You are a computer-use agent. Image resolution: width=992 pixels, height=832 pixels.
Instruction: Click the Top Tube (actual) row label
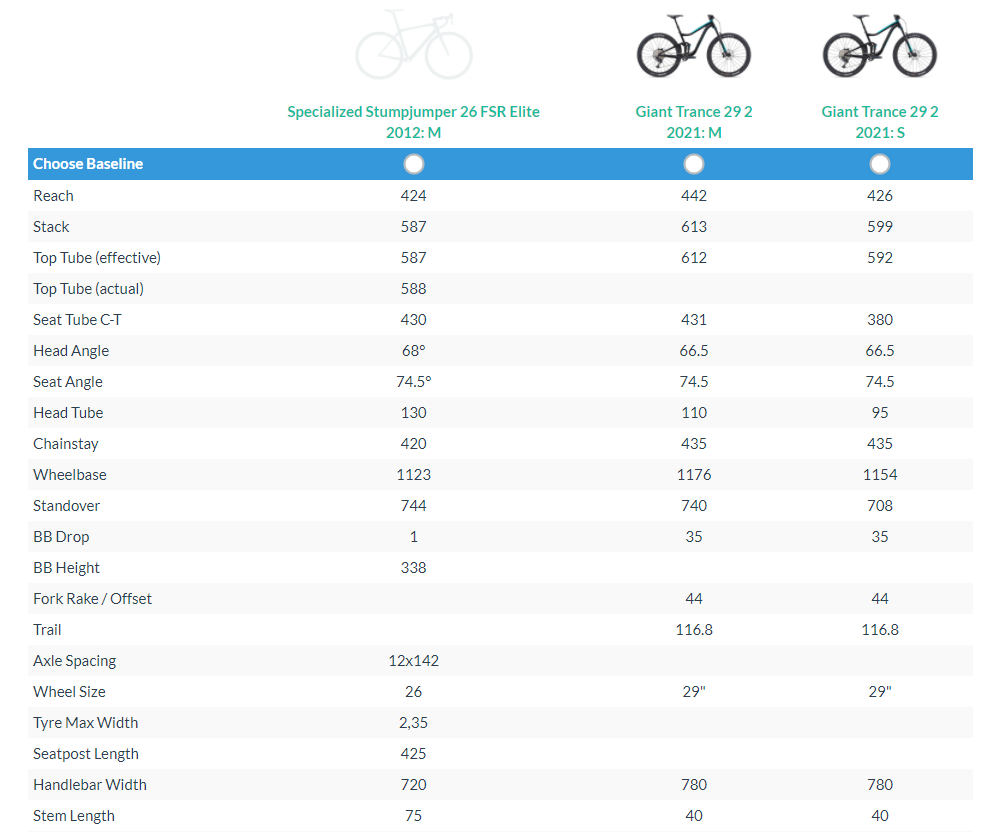[89, 289]
